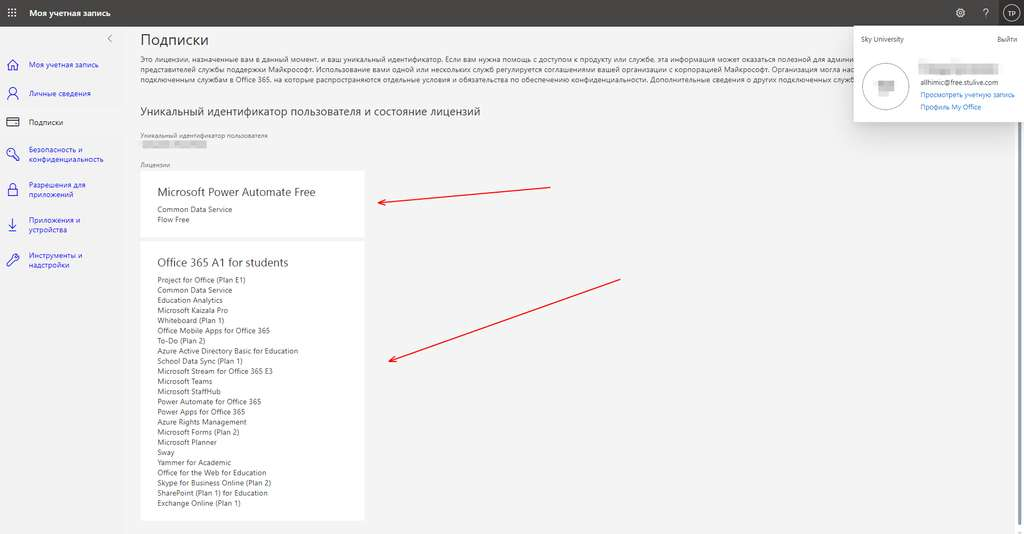
Task: Click School Data Sync (Plan 1) entry
Action: (200, 361)
